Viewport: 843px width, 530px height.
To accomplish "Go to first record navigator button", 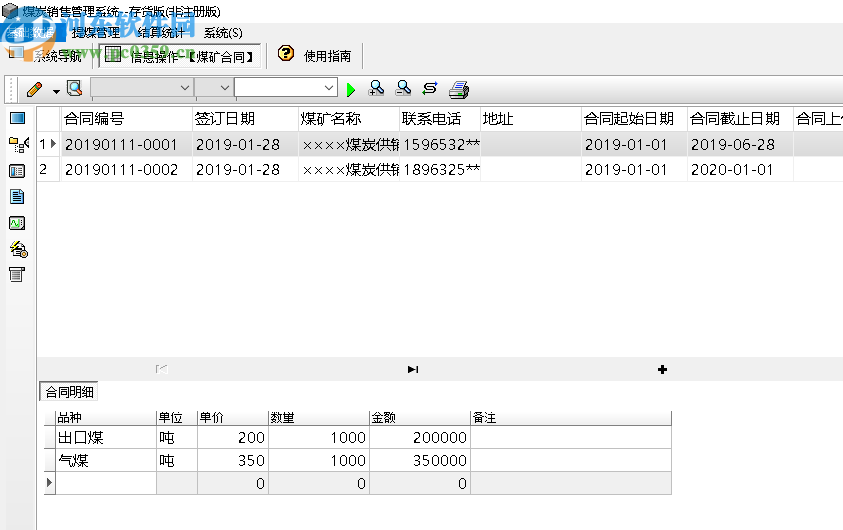I will (161, 369).
